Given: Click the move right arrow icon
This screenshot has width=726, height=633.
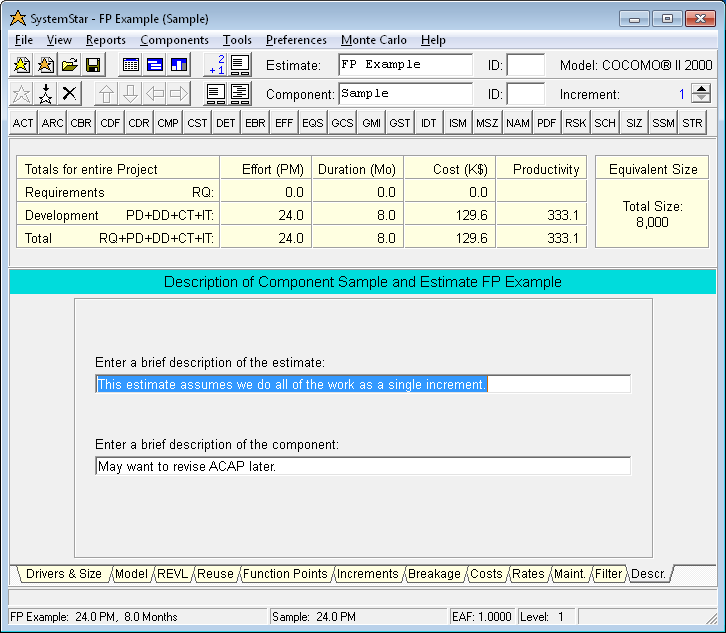Looking at the screenshot, I should [179, 94].
